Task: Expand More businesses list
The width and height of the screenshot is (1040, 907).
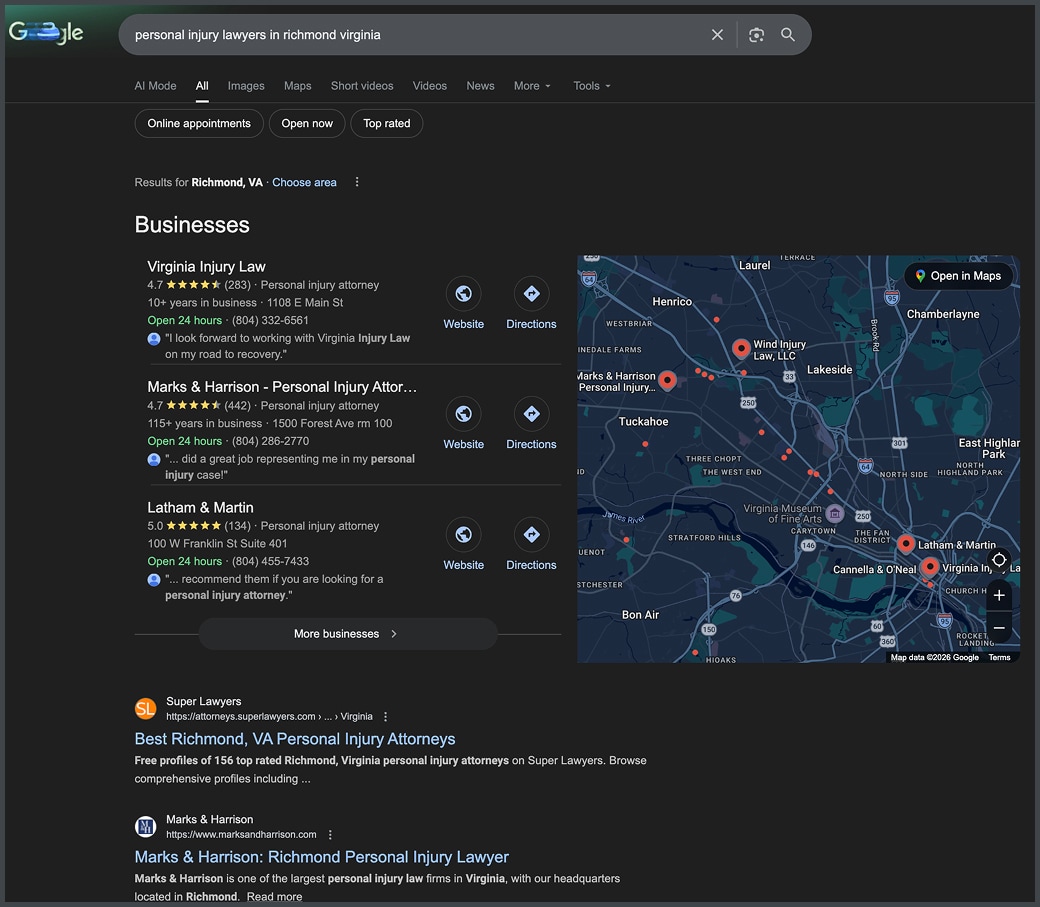Action: point(347,634)
